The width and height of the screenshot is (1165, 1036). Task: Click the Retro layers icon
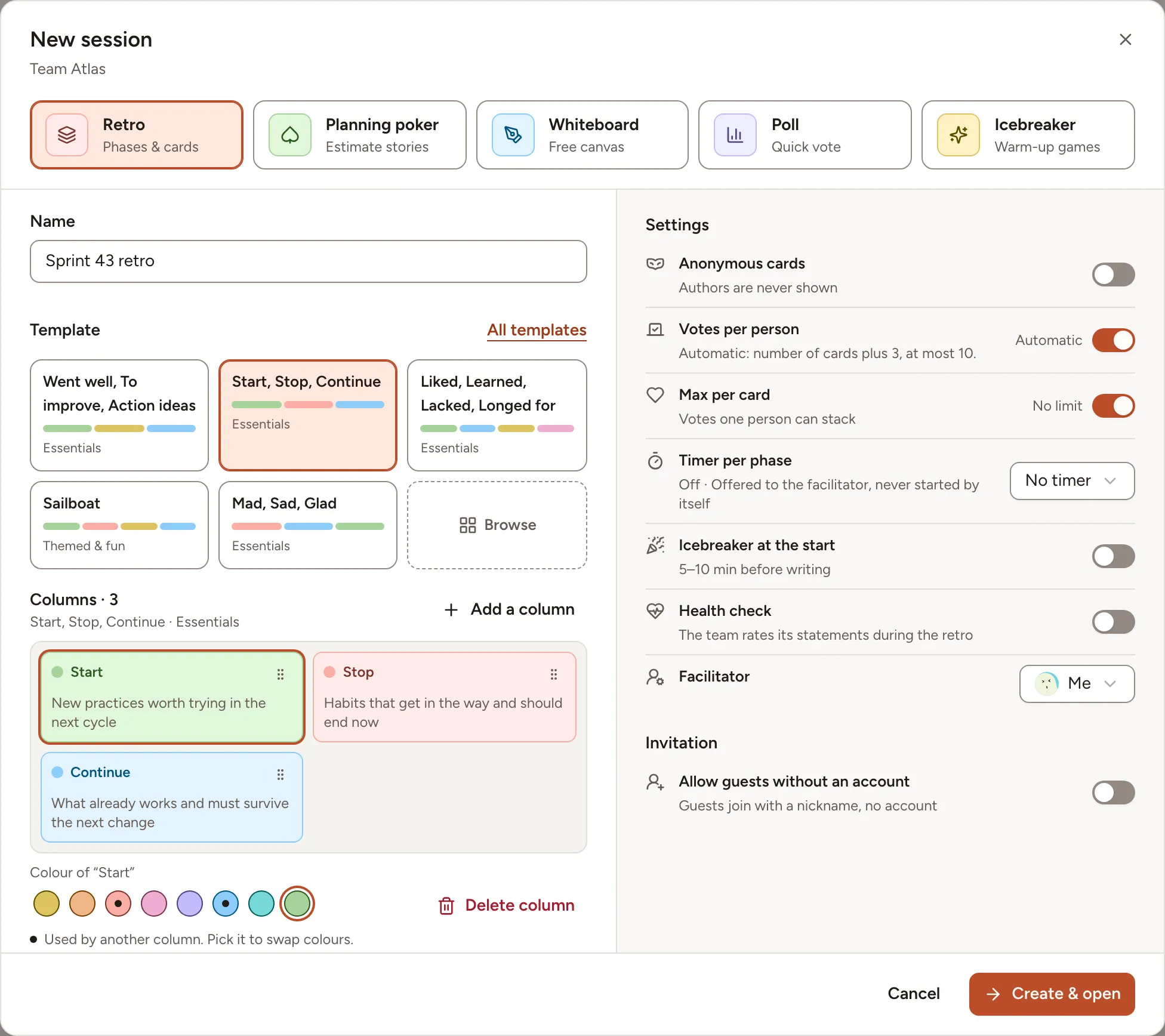pyautogui.click(x=67, y=135)
